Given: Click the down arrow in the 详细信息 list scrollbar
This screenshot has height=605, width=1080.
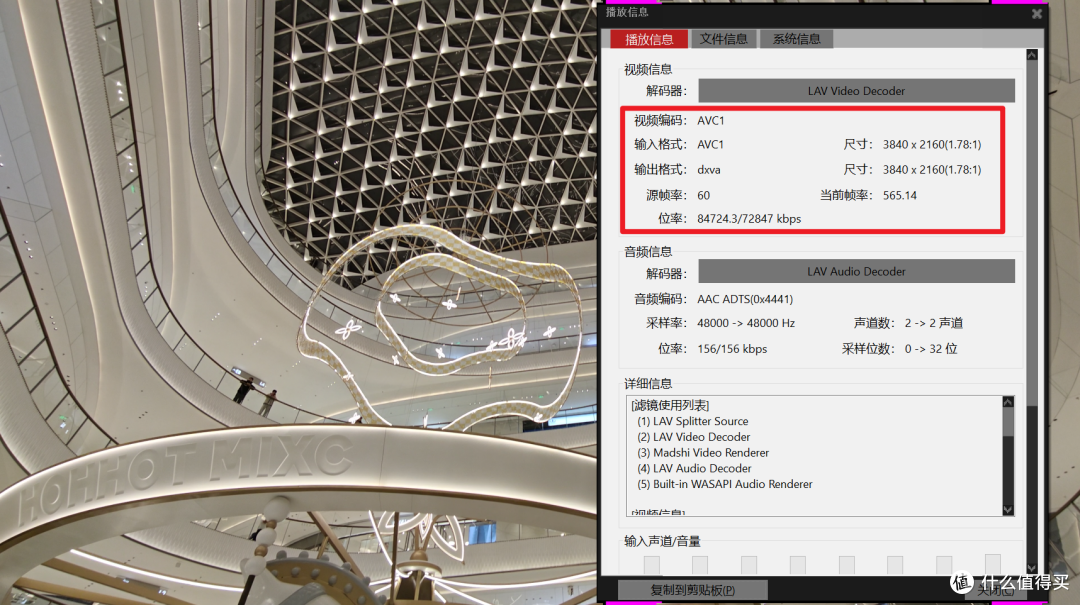Looking at the screenshot, I should tap(1008, 510).
